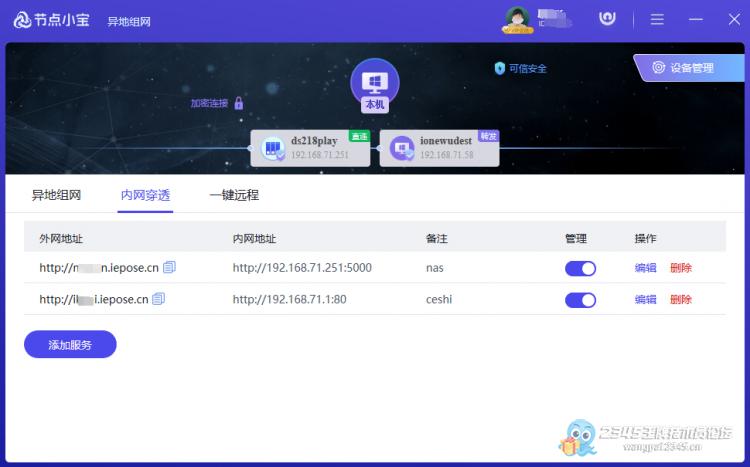This screenshot has height=467, width=750.
Task: Click the ds218play IP 192.168.71.251
Action: 320,155
